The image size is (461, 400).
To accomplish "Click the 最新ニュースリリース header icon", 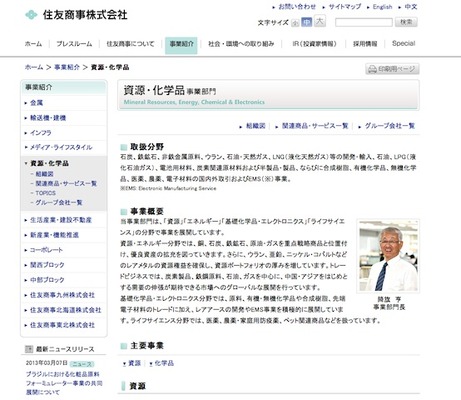I will 29,349.
